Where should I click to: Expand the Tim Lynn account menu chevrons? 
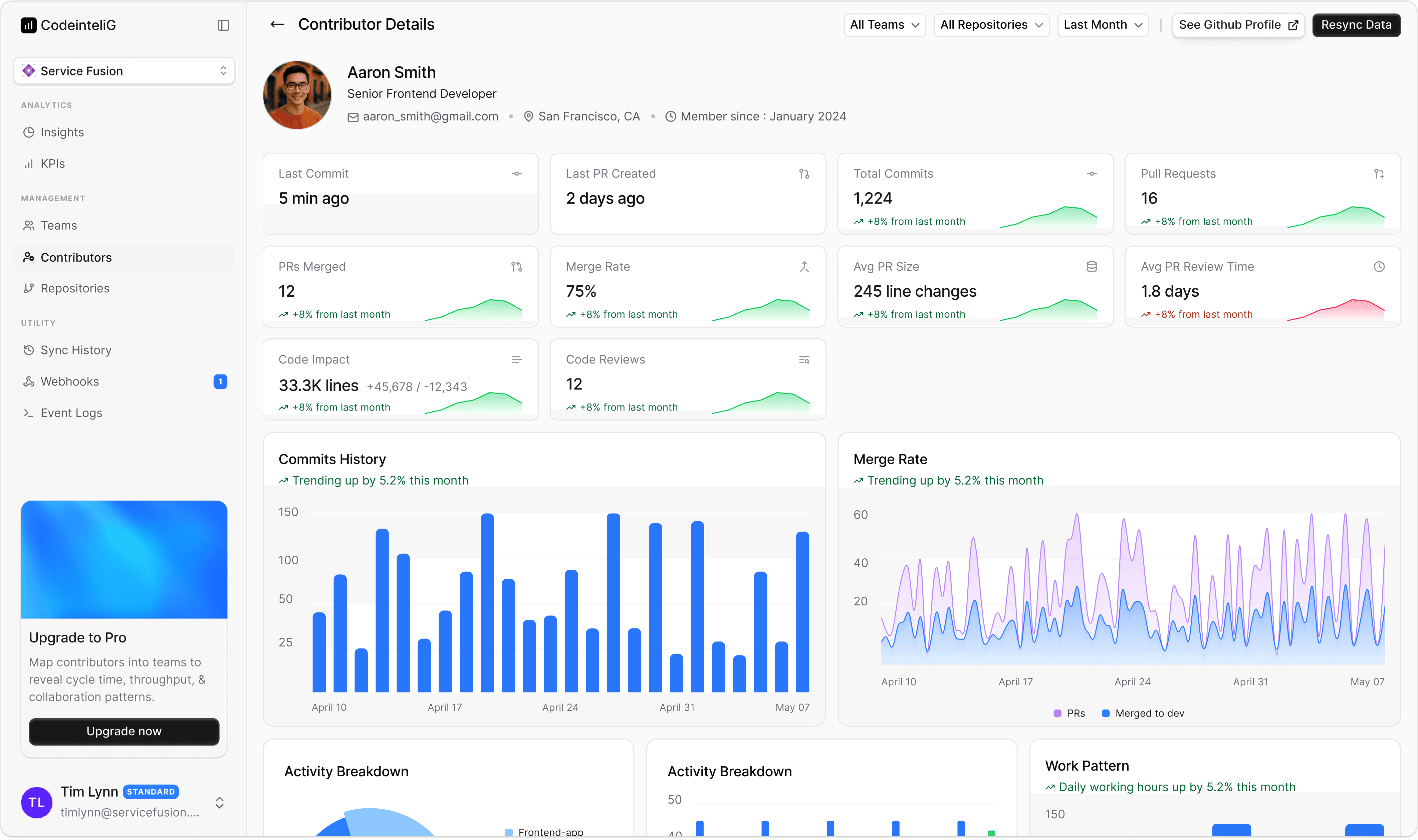tap(219, 802)
